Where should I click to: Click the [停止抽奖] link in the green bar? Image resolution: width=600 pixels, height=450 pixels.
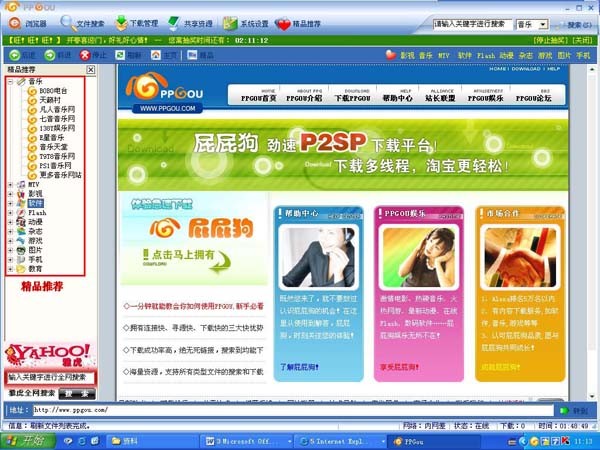[x=551, y=40]
